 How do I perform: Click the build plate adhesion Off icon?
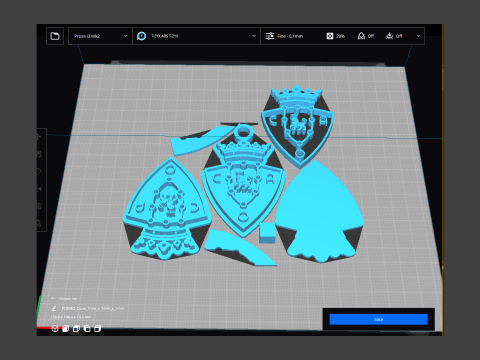[x=389, y=36]
